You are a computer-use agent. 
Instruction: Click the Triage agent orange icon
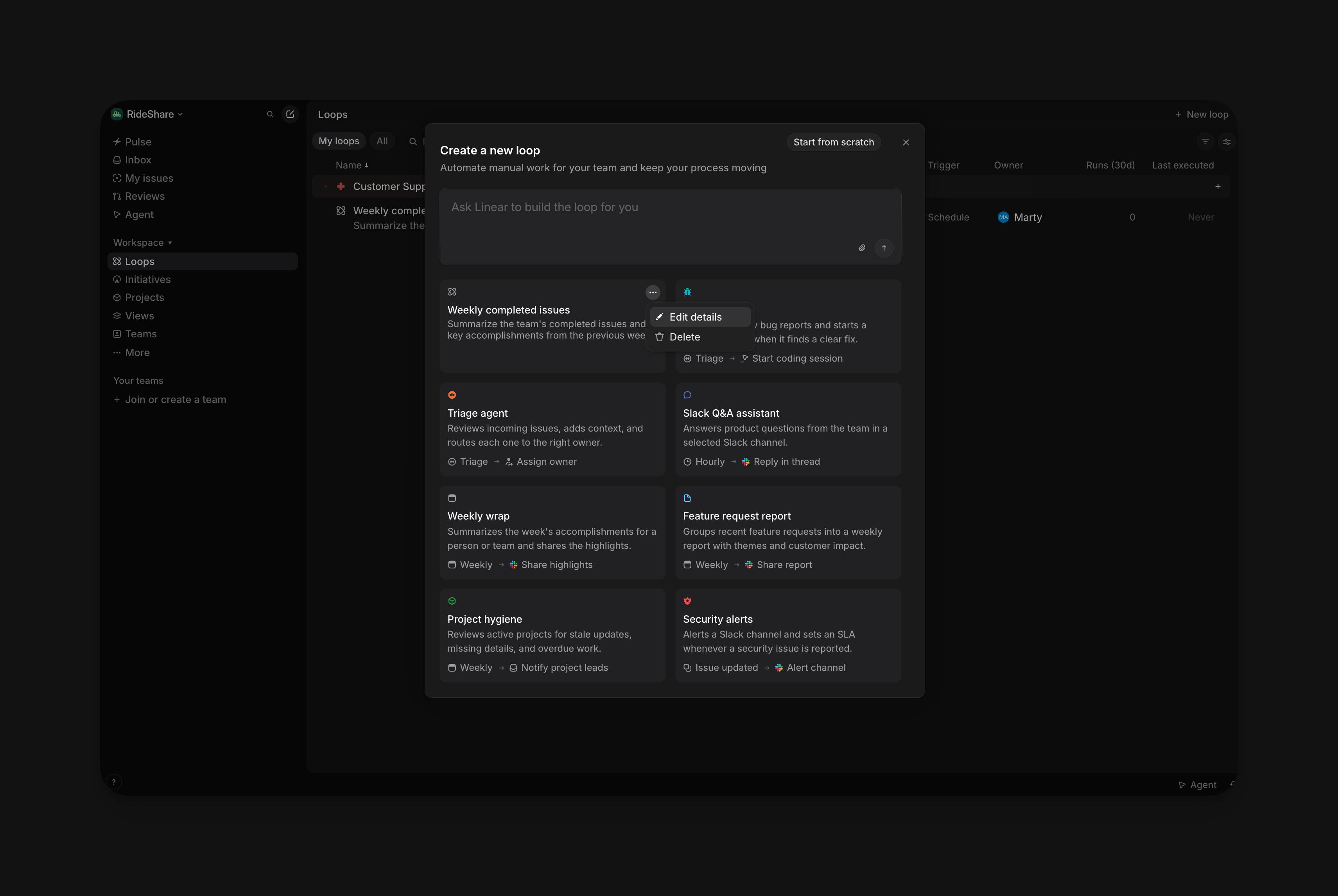(x=452, y=395)
